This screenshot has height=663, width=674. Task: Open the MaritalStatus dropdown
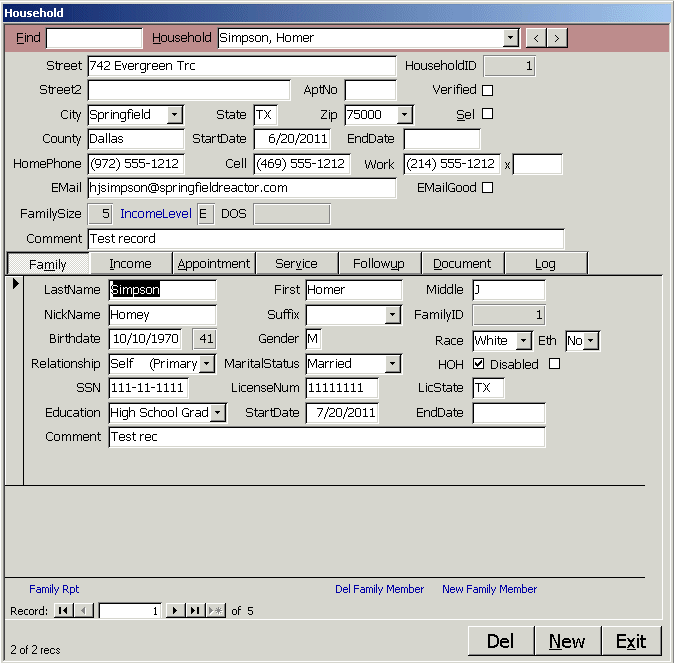click(392, 364)
